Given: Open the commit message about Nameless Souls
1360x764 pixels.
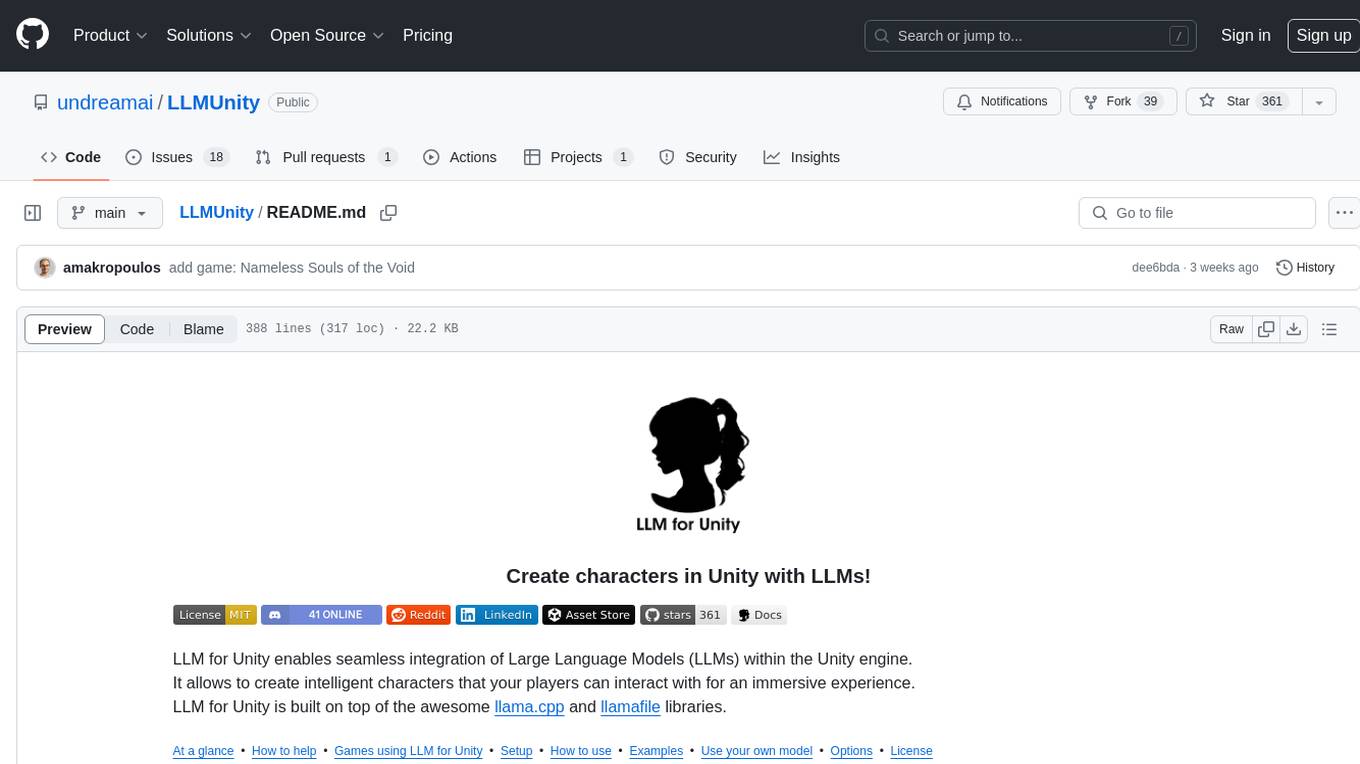Looking at the screenshot, I should point(292,268).
